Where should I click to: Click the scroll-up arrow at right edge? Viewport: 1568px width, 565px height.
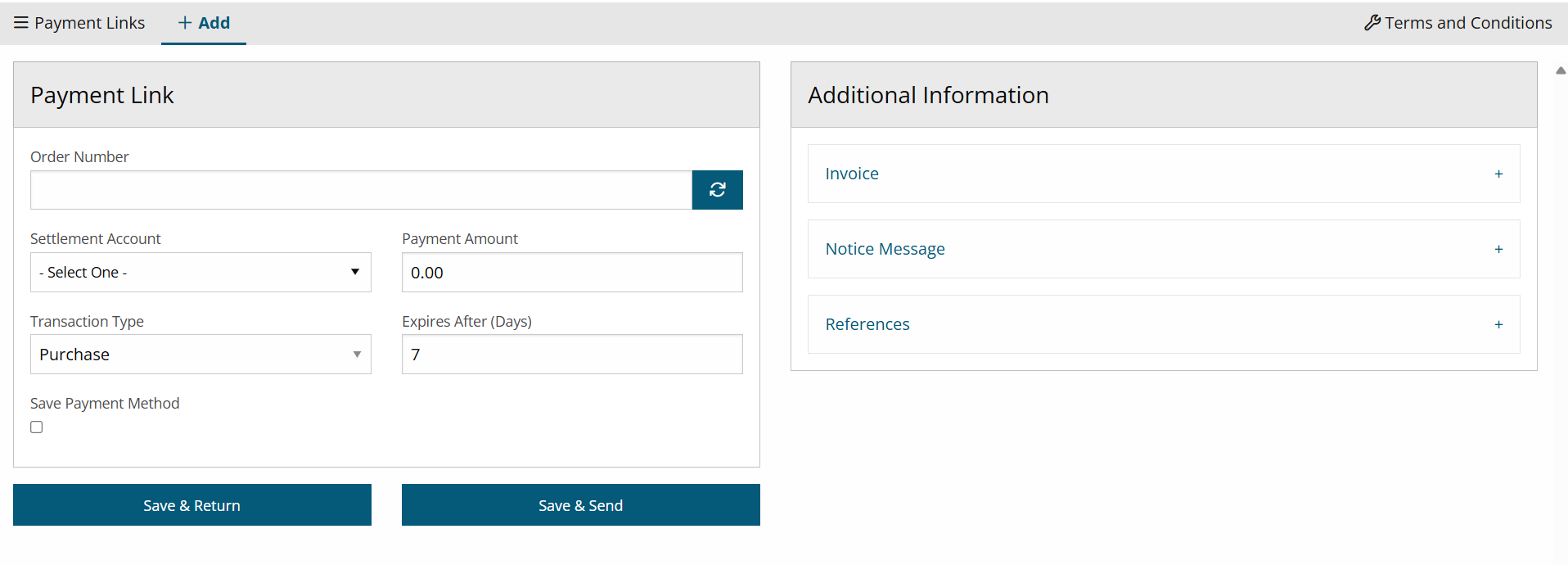click(x=1560, y=70)
